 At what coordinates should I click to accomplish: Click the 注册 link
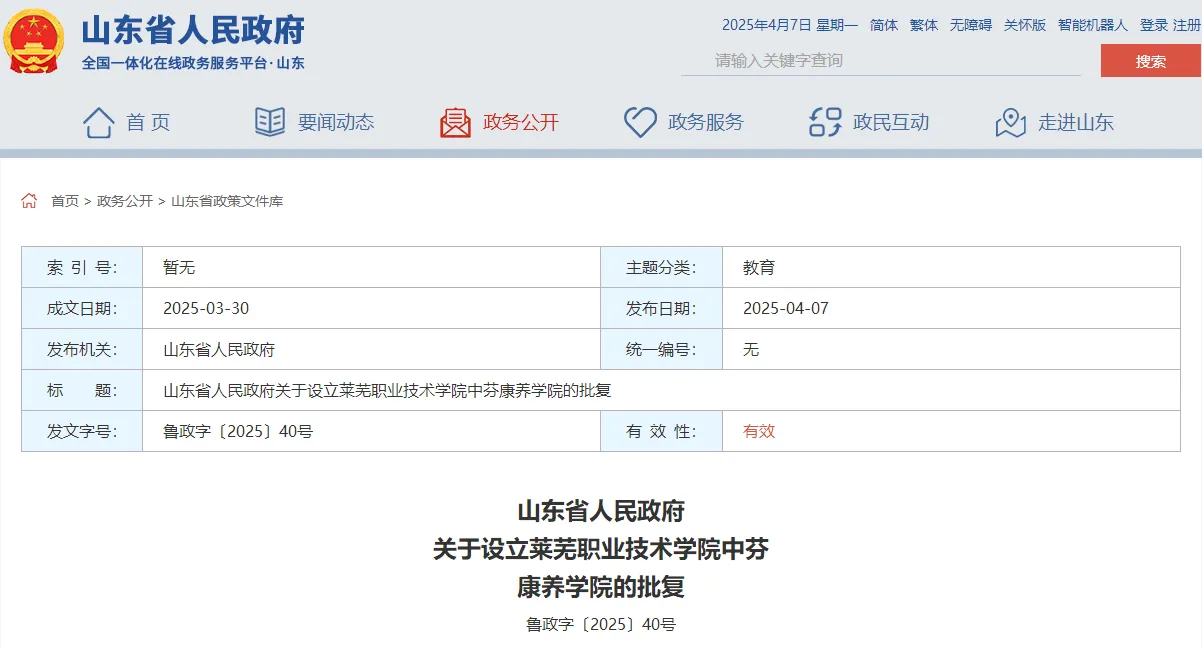tap(1186, 25)
